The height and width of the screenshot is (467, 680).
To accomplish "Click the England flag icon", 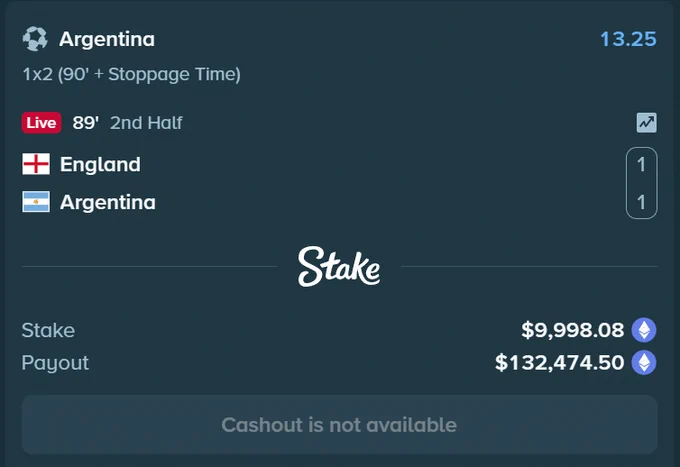I will pos(36,164).
